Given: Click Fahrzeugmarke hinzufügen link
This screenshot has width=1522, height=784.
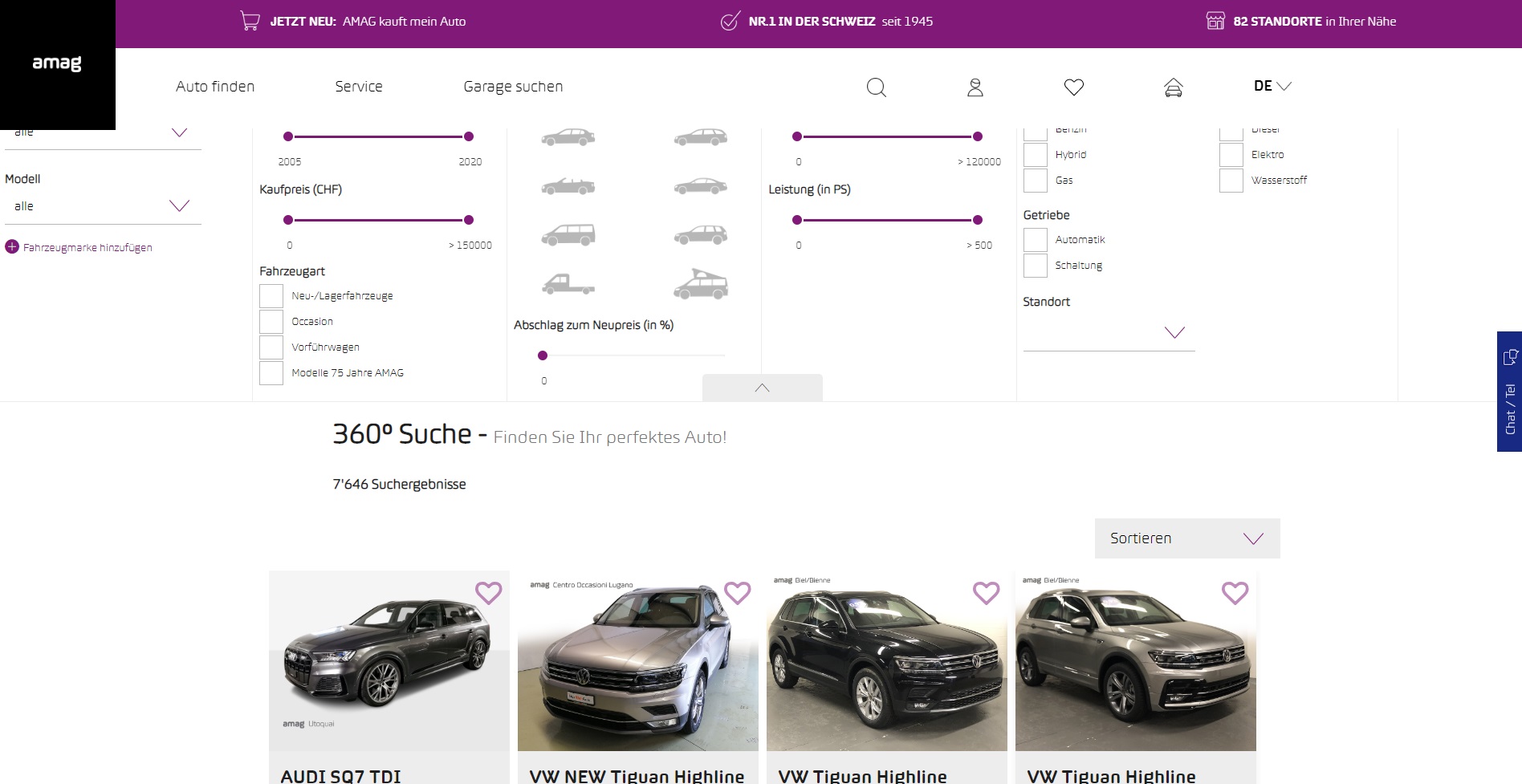Looking at the screenshot, I should coord(87,248).
